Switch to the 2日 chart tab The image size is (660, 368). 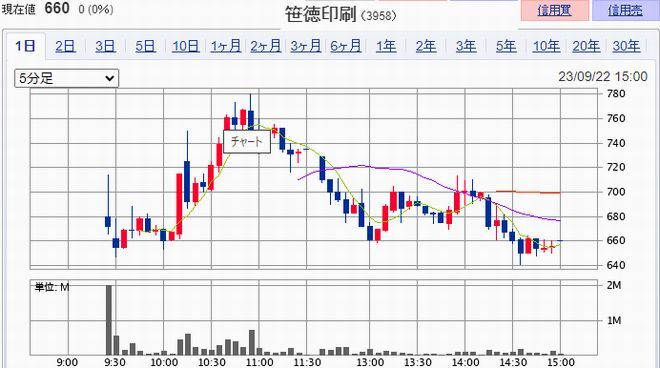[65, 46]
